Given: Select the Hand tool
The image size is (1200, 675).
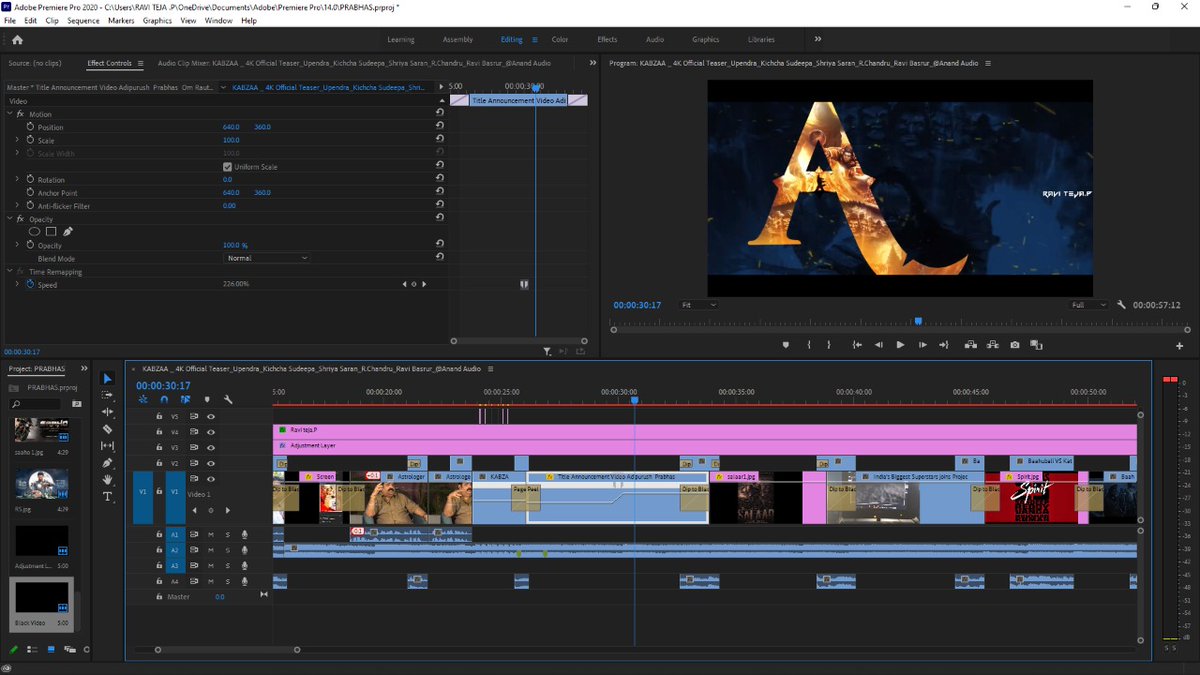Looking at the screenshot, I should (x=108, y=480).
